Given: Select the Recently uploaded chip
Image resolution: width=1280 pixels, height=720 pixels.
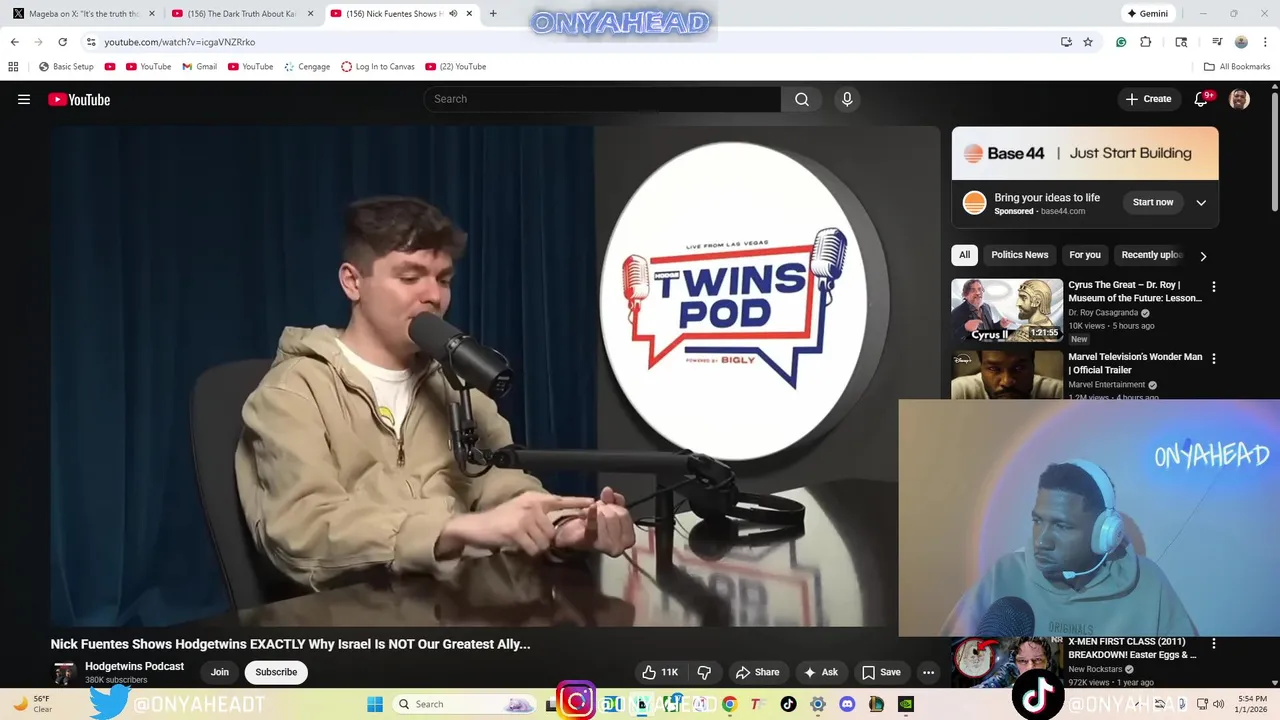Looking at the screenshot, I should click(1152, 255).
